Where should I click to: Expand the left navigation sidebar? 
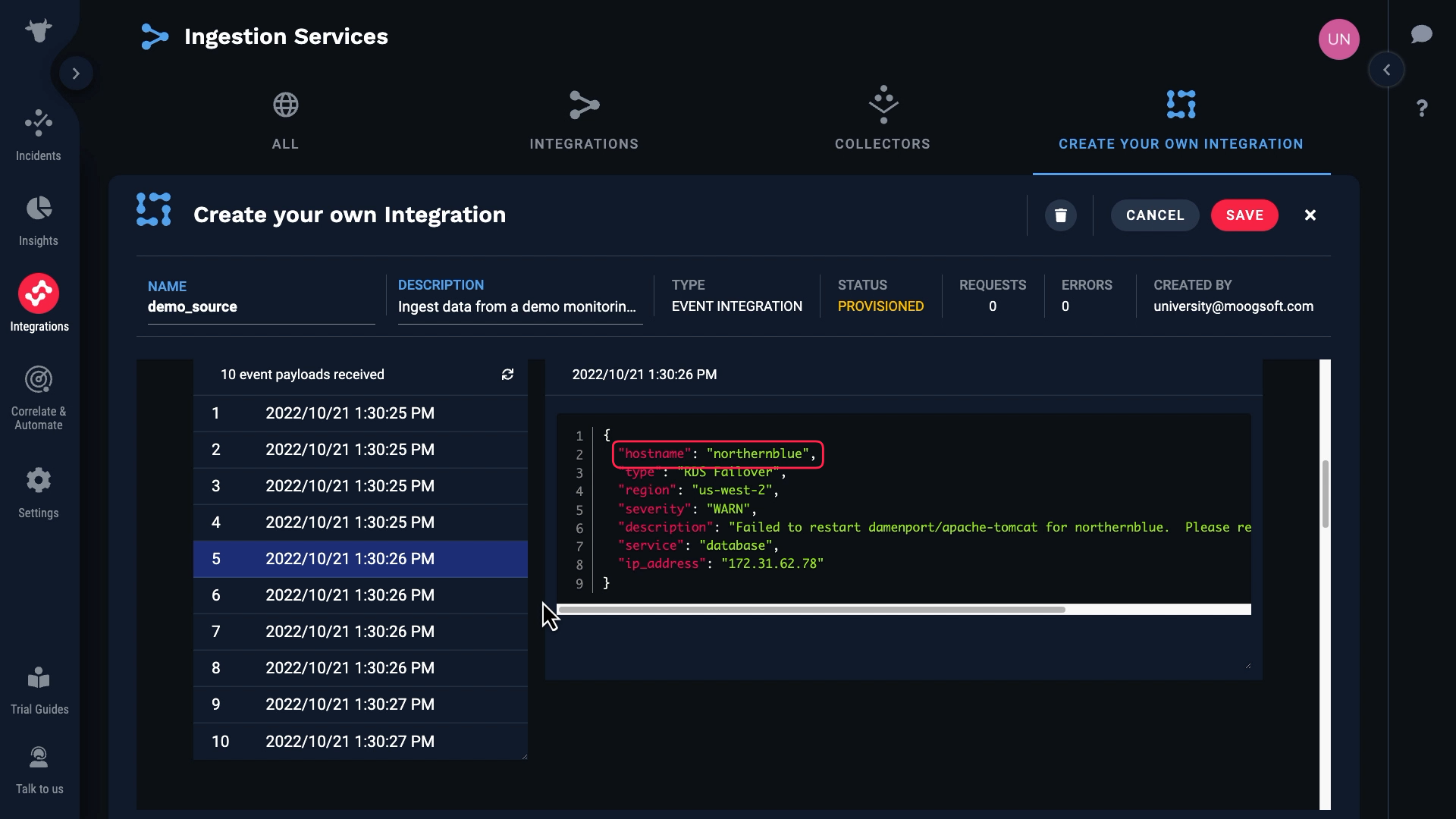tap(76, 74)
